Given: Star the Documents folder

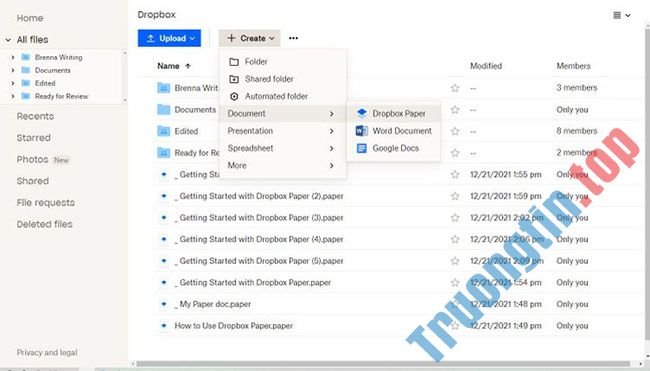Looking at the screenshot, I should pos(455,109).
